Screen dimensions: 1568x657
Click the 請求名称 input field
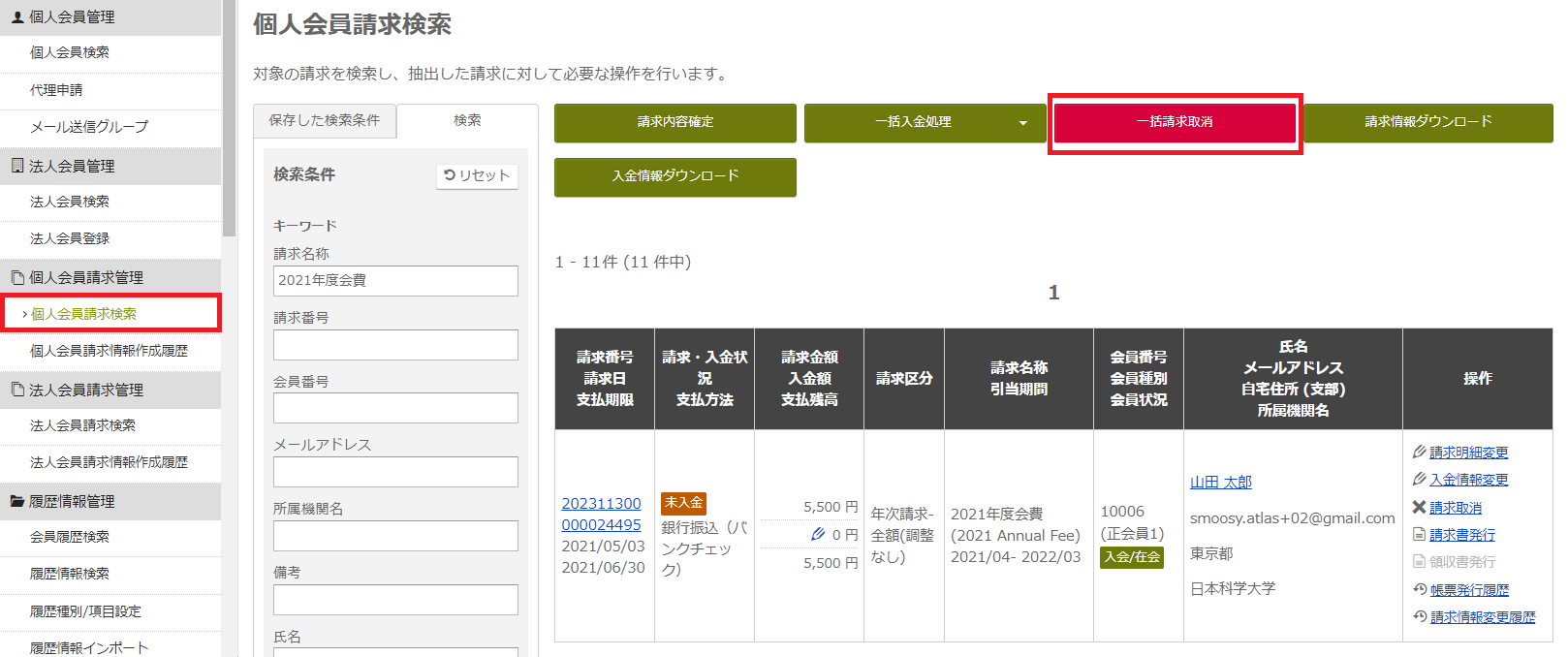click(x=395, y=281)
